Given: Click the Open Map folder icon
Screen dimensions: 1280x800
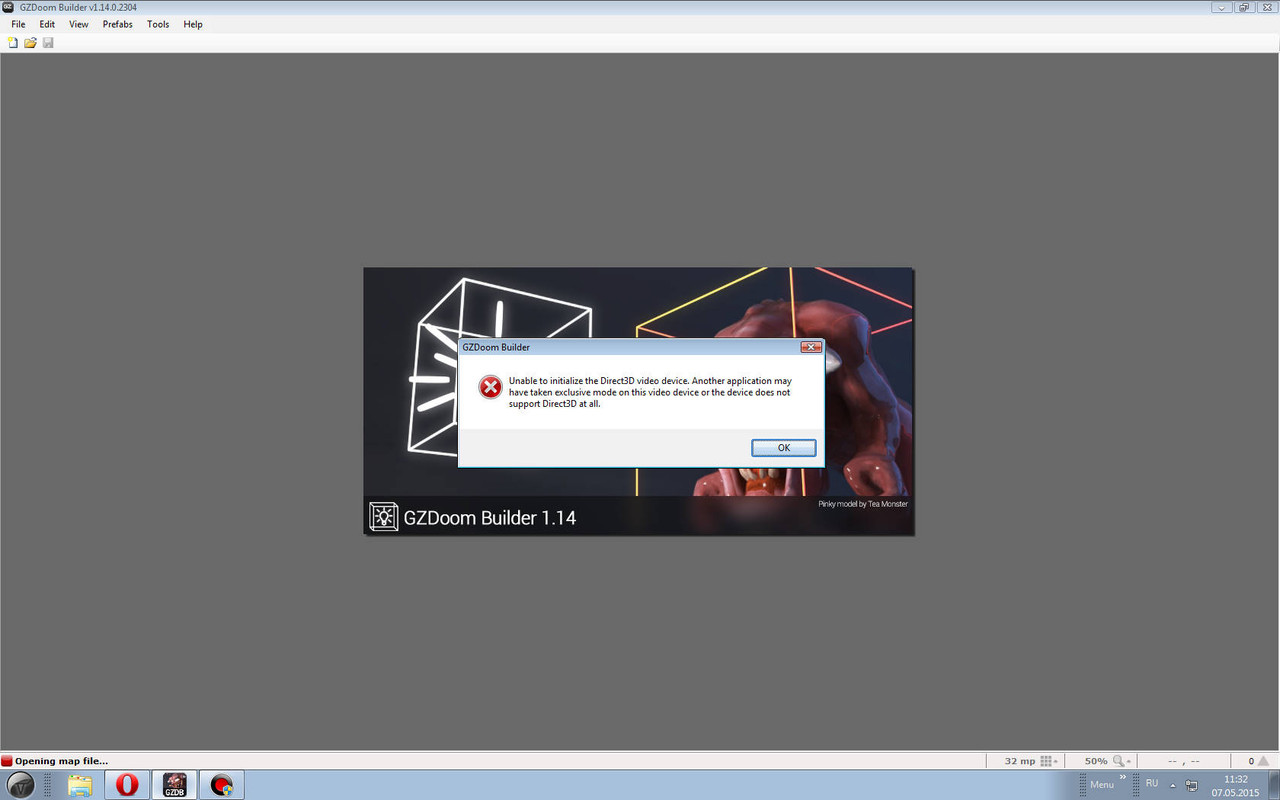Looking at the screenshot, I should click(x=30, y=43).
